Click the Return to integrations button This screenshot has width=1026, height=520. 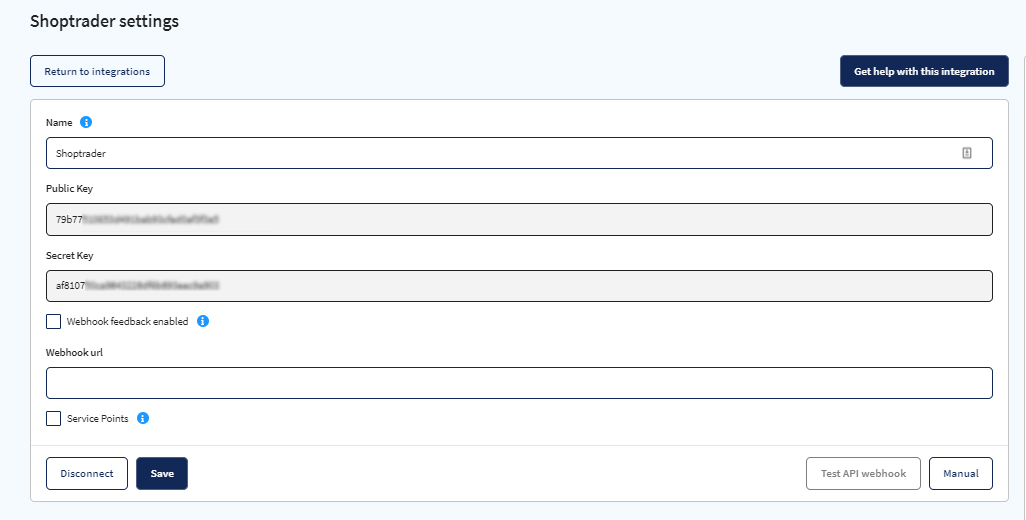(x=97, y=71)
